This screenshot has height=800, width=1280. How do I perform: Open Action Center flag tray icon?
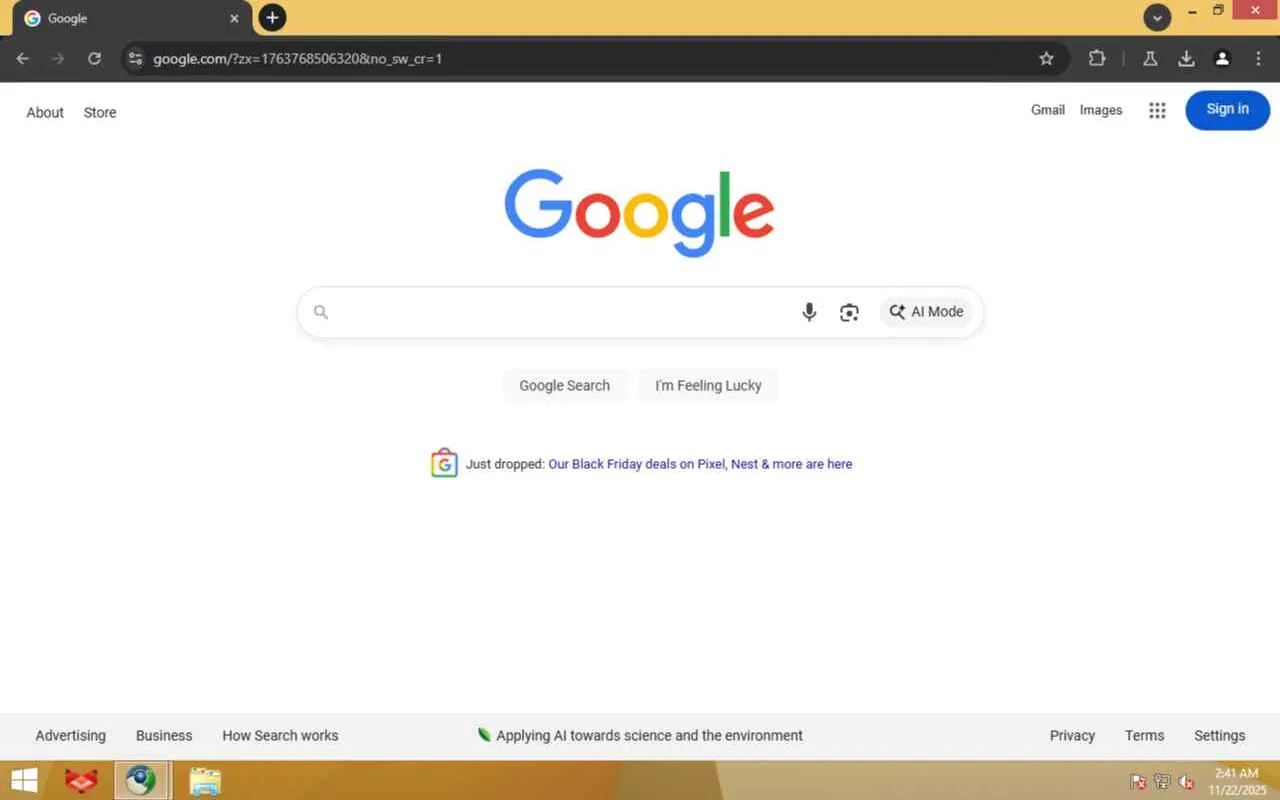[1138, 781]
